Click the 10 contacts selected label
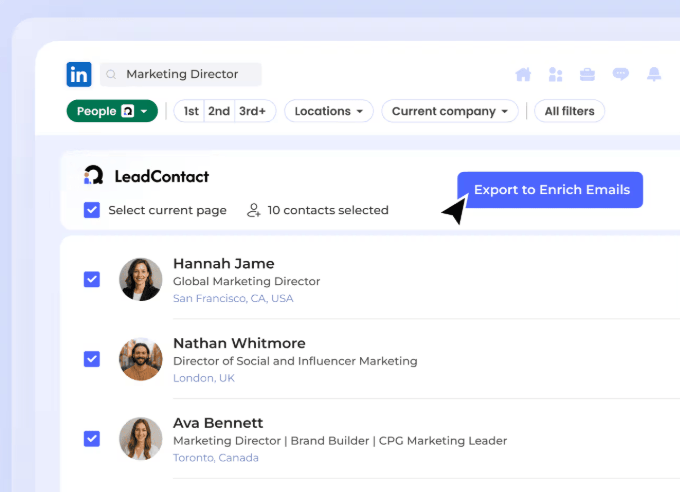The width and height of the screenshot is (680, 492). pyautogui.click(x=328, y=210)
